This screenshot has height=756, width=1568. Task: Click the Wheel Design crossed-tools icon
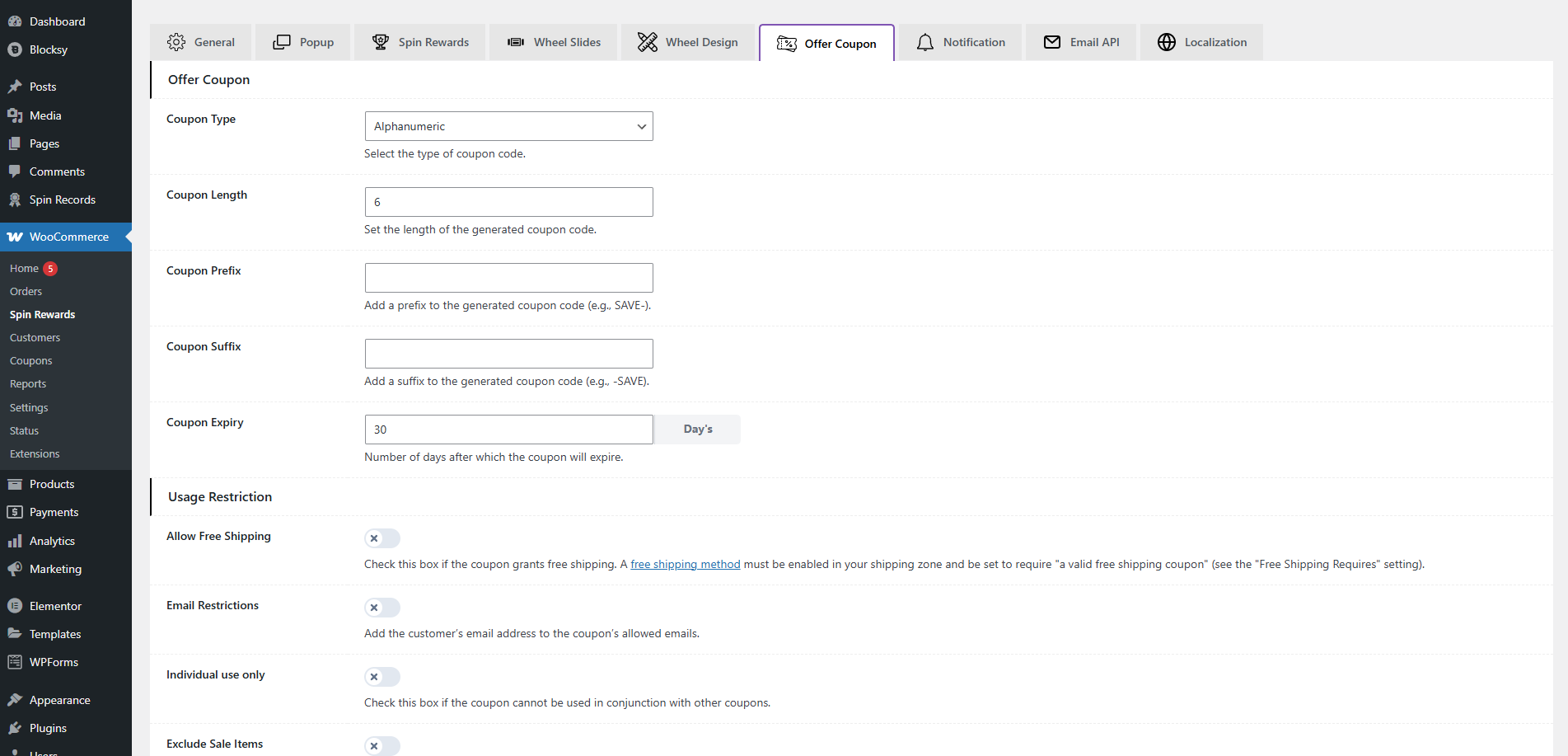pyautogui.click(x=648, y=41)
